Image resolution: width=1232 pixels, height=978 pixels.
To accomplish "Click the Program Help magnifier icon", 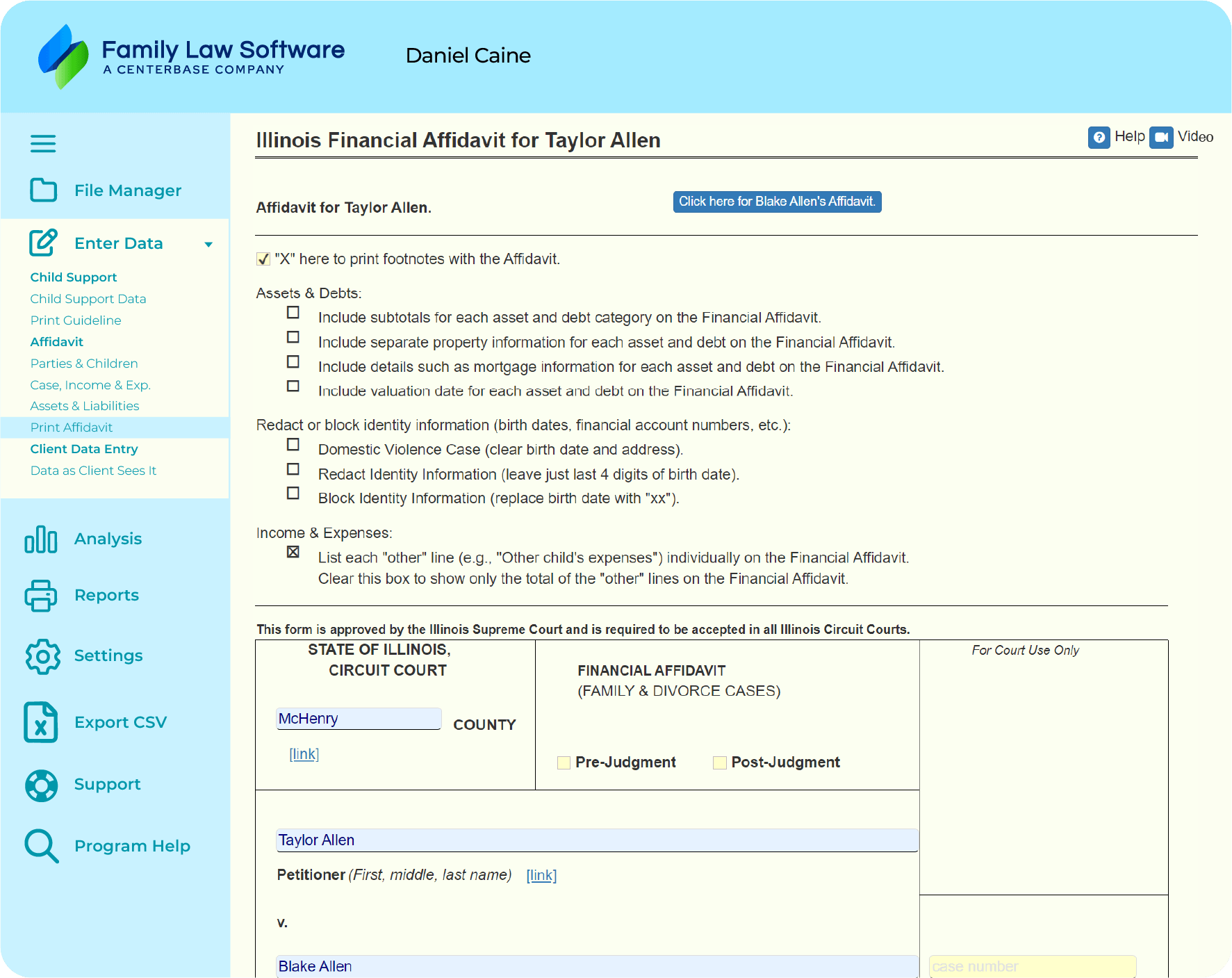I will [42, 846].
